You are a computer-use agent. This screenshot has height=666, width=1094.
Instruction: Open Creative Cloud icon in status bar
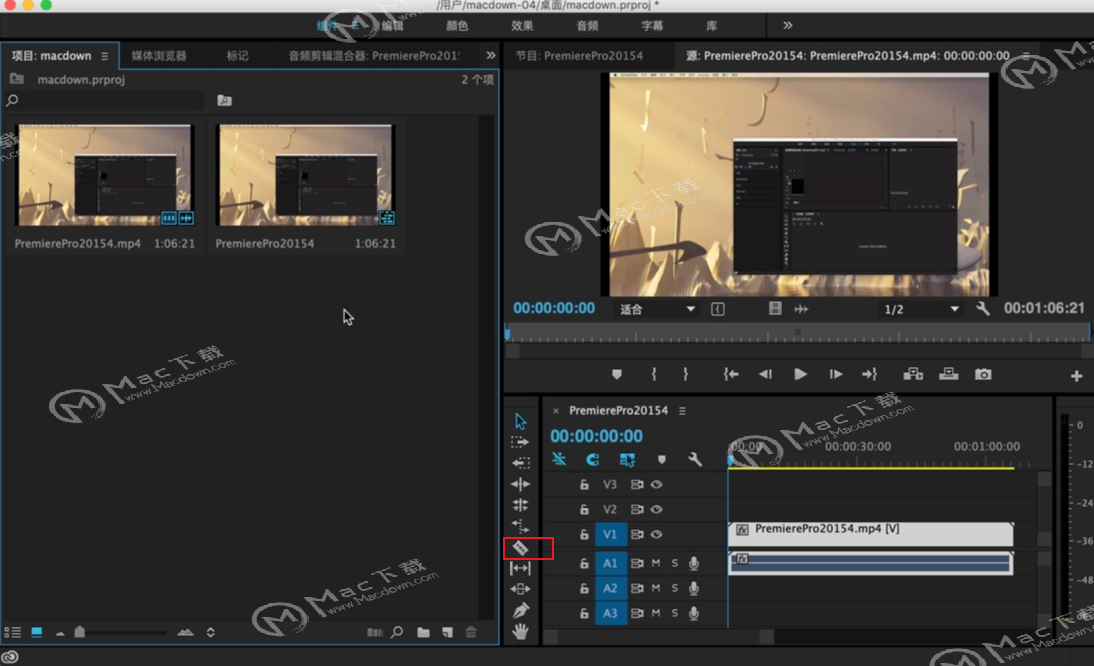10,656
